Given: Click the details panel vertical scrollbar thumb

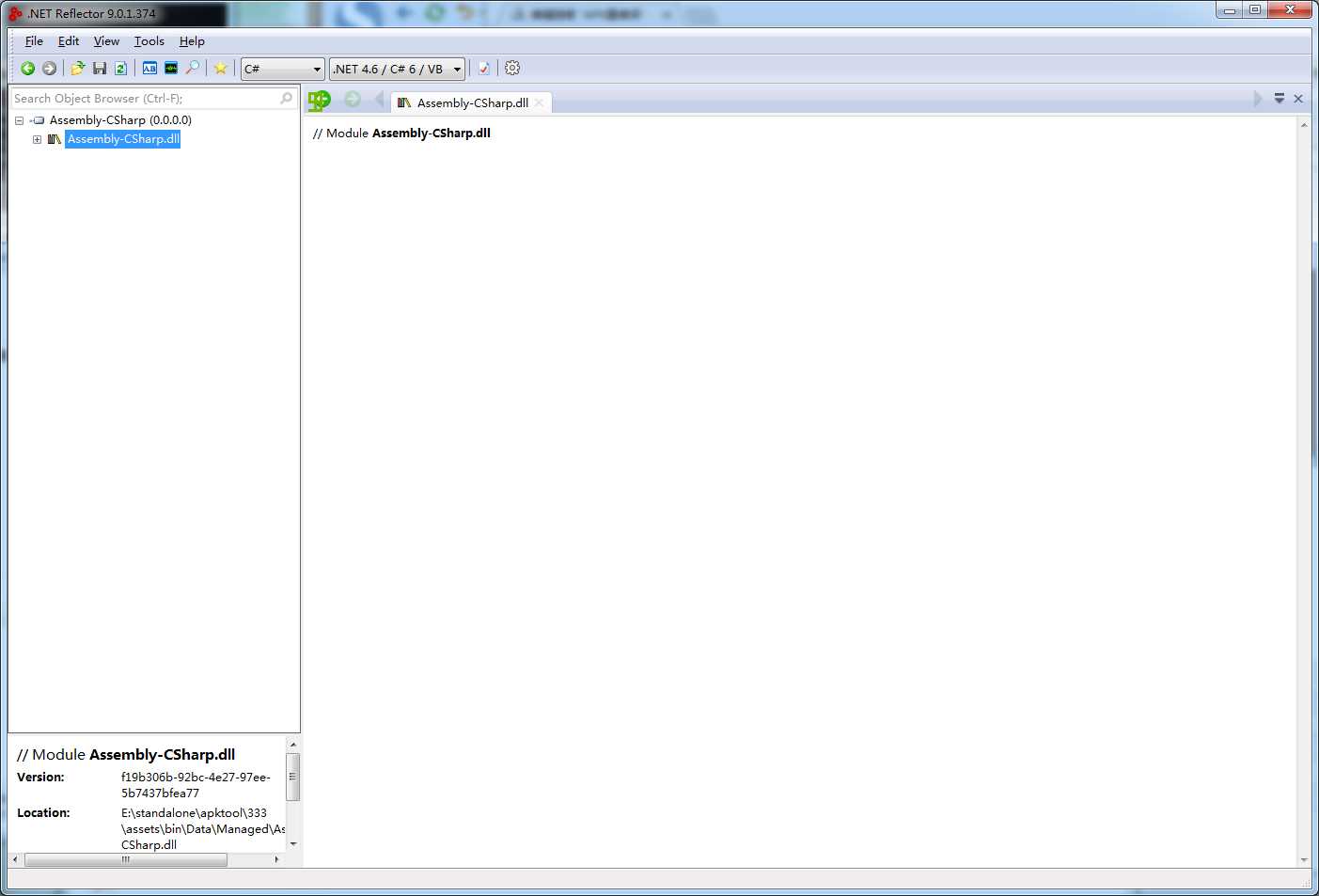Looking at the screenshot, I should [292, 777].
